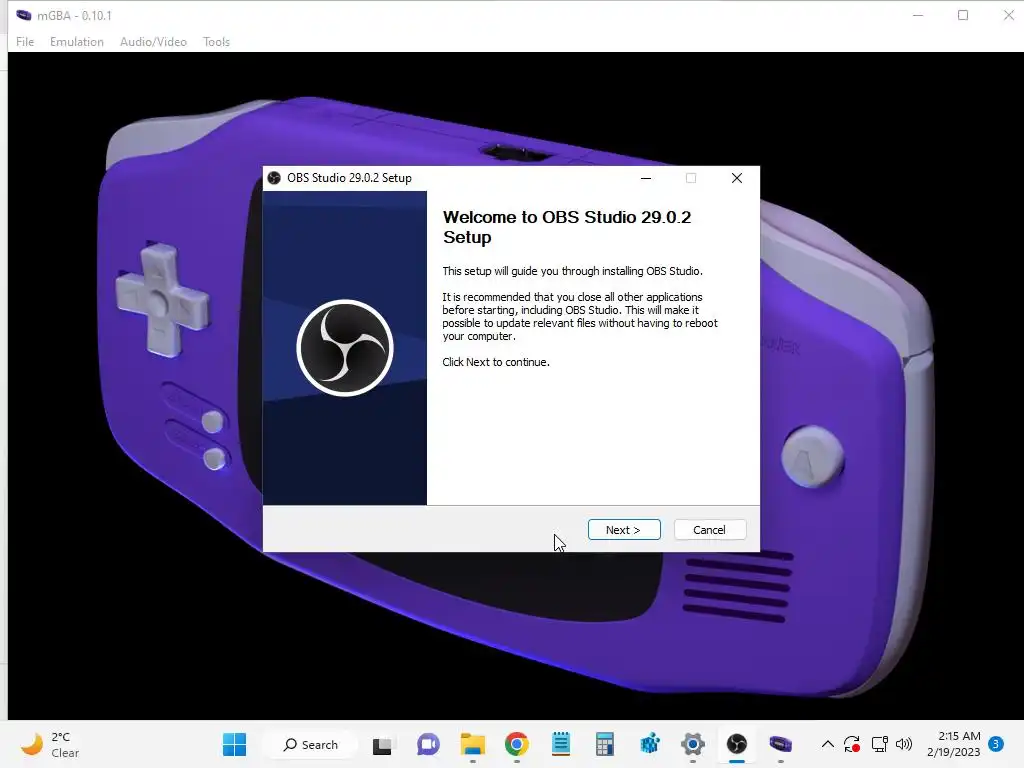The width and height of the screenshot is (1024, 768).
Task: Open the File menu in mGBA
Action: tap(25, 42)
